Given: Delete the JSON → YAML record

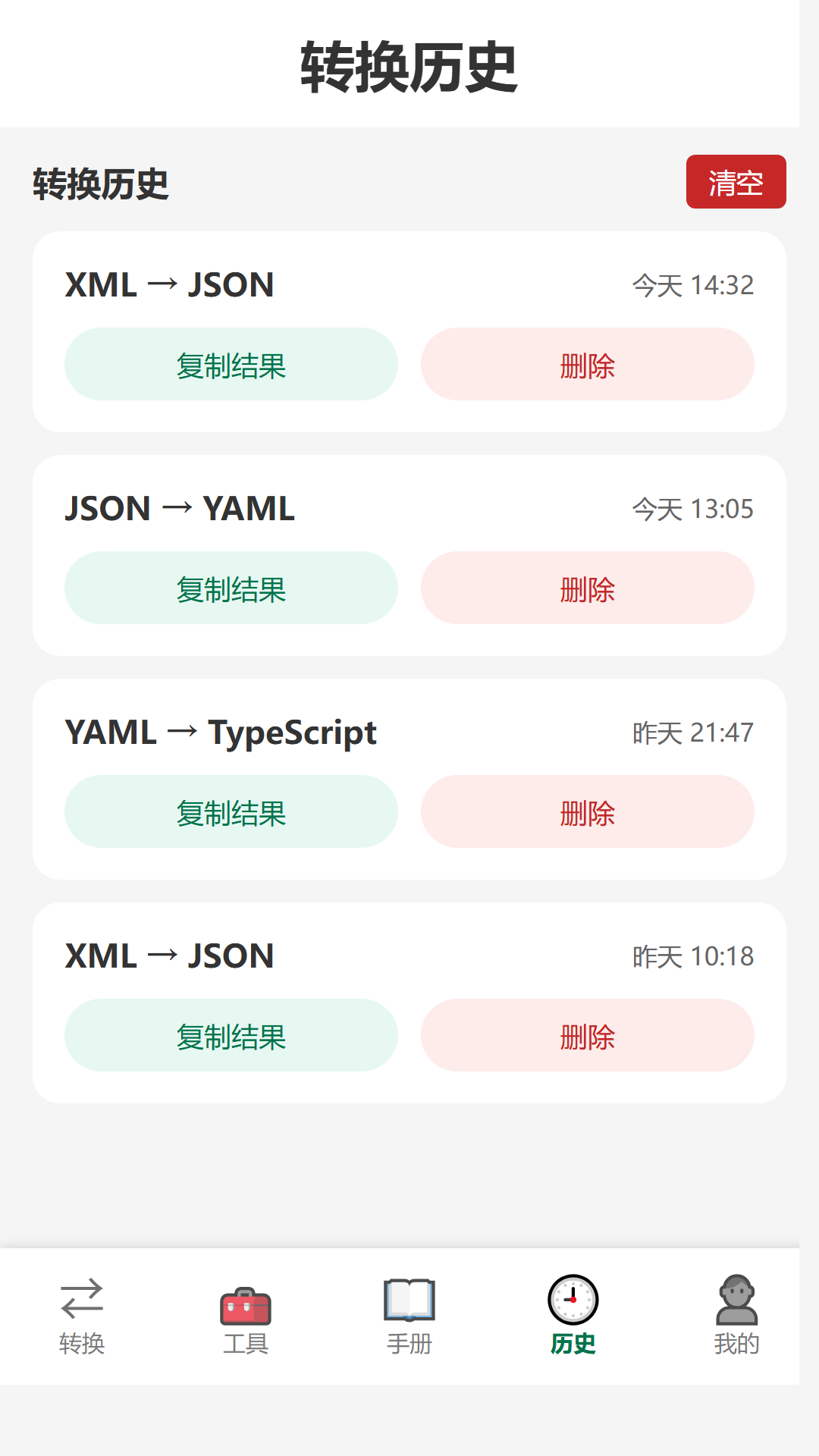Looking at the screenshot, I should (x=588, y=588).
